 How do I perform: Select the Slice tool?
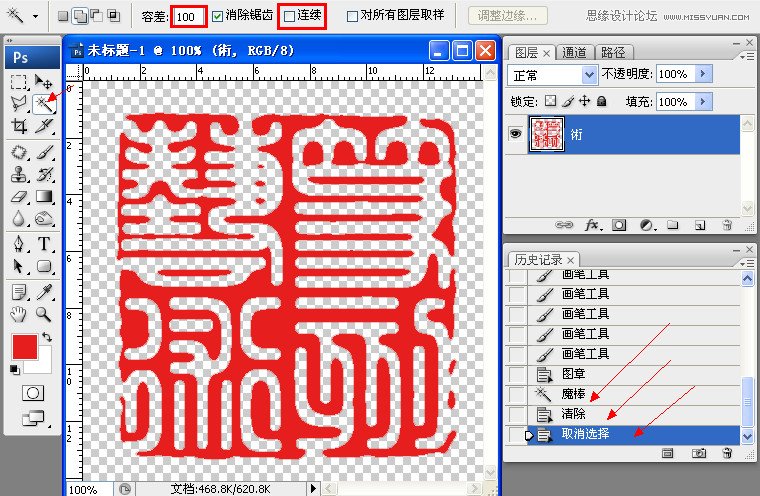pos(44,126)
